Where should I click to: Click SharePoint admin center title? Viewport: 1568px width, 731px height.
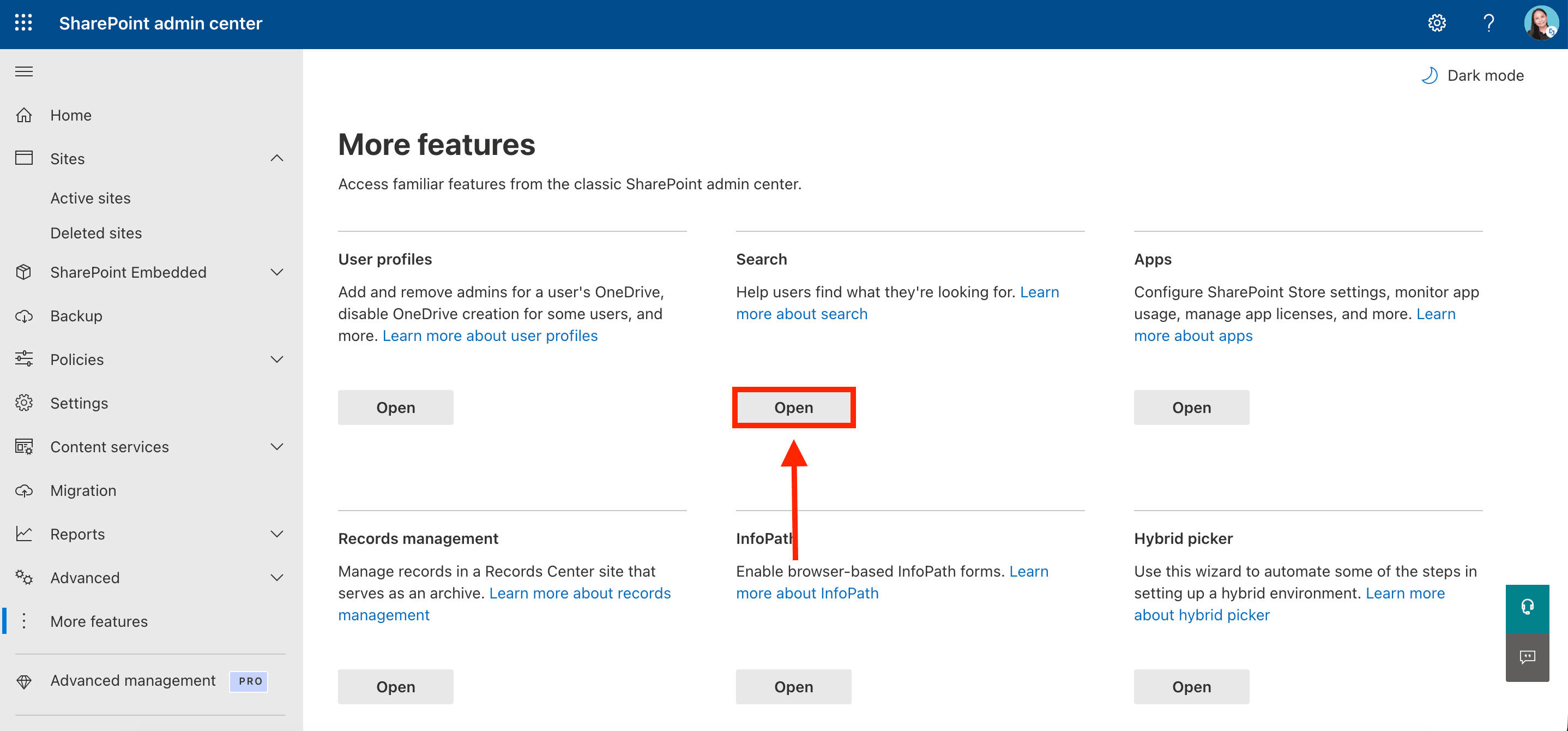(x=161, y=23)
